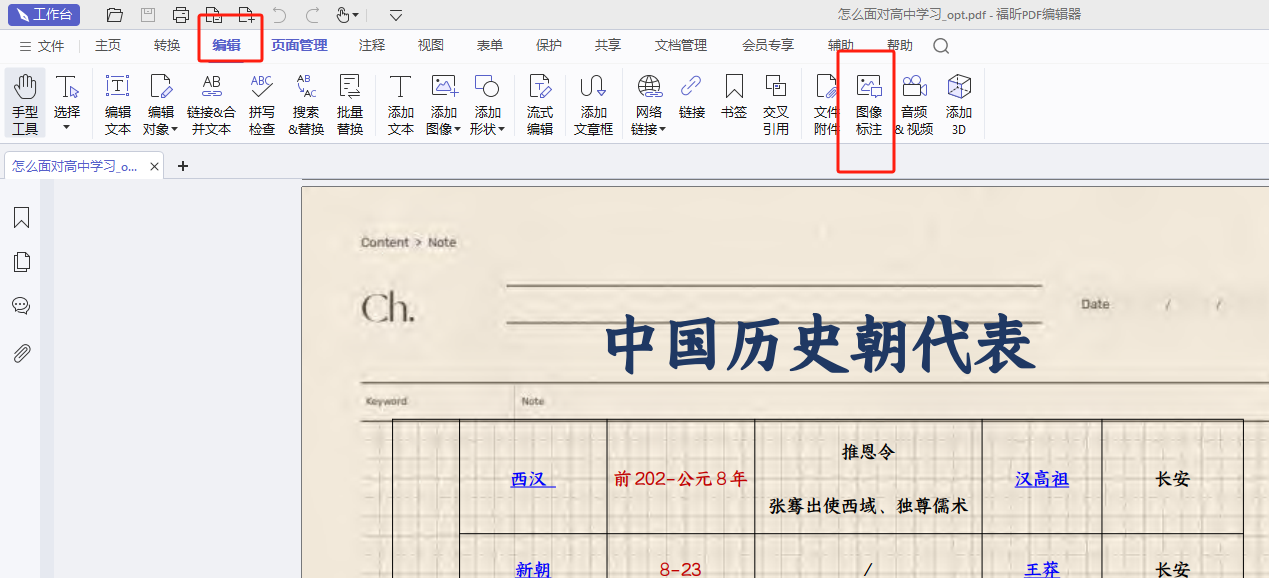This screenshot has height=578, width=1269.
Task: Open the quick access toolbar customize dropdown
Action: tap(396, 15)
